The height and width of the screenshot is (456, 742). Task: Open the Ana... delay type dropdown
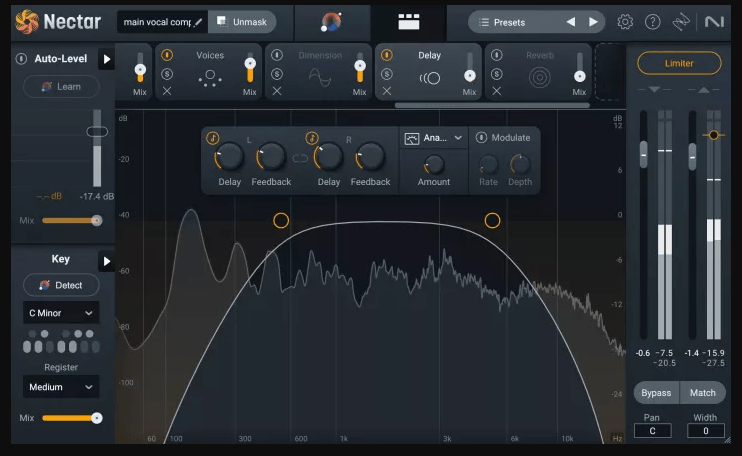click(x=442, y=138)
